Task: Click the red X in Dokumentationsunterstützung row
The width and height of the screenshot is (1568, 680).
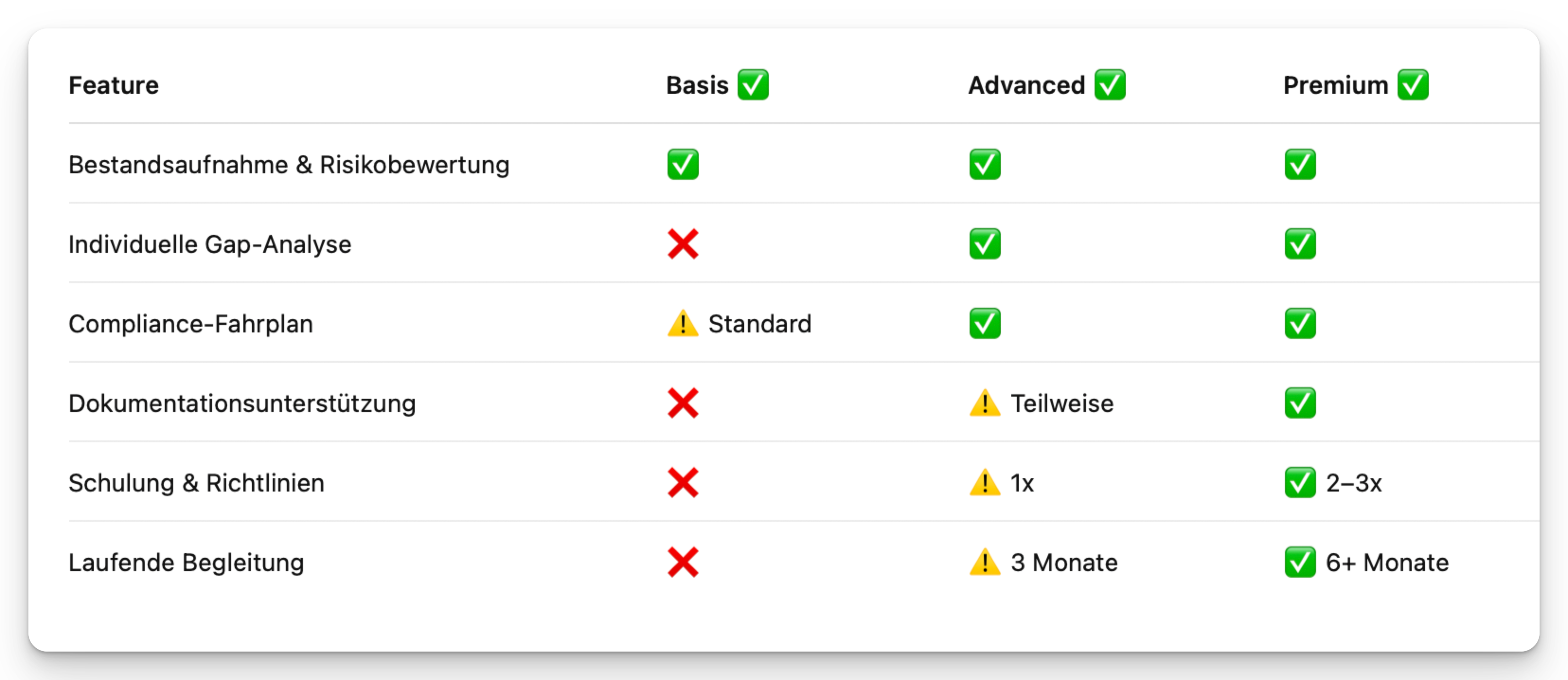Action: tap(682, 403)
